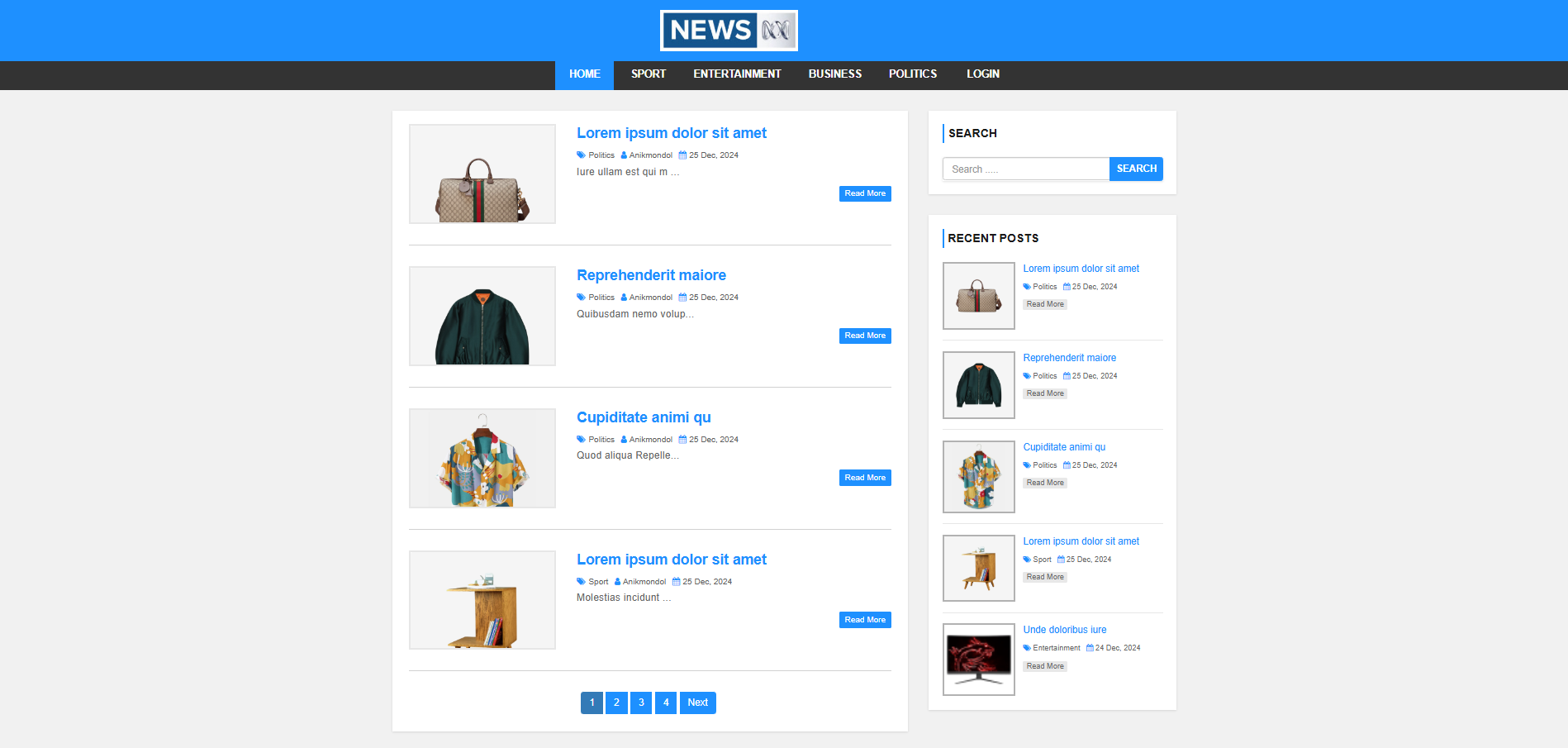Click the Entertainment tag in Recent Posts
Viewport: 1568px width, 748px height.
1056,648
